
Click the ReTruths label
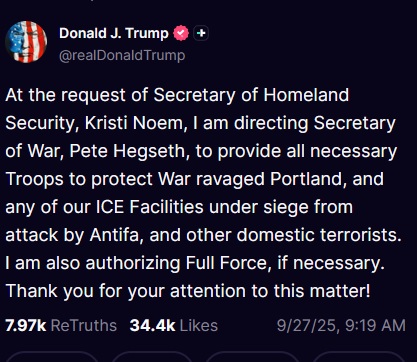84,325
